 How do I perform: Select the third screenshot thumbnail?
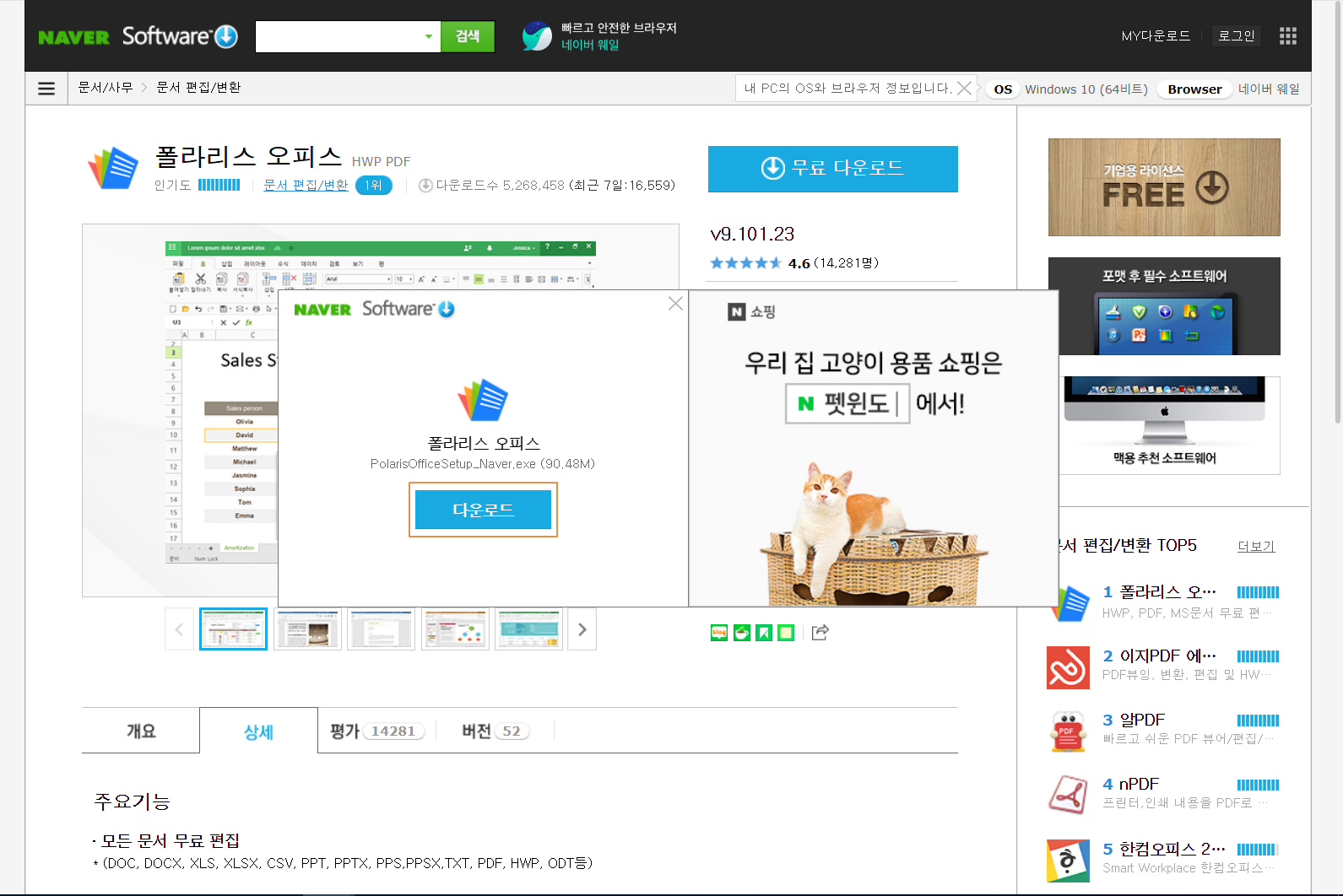click(381, 629)
